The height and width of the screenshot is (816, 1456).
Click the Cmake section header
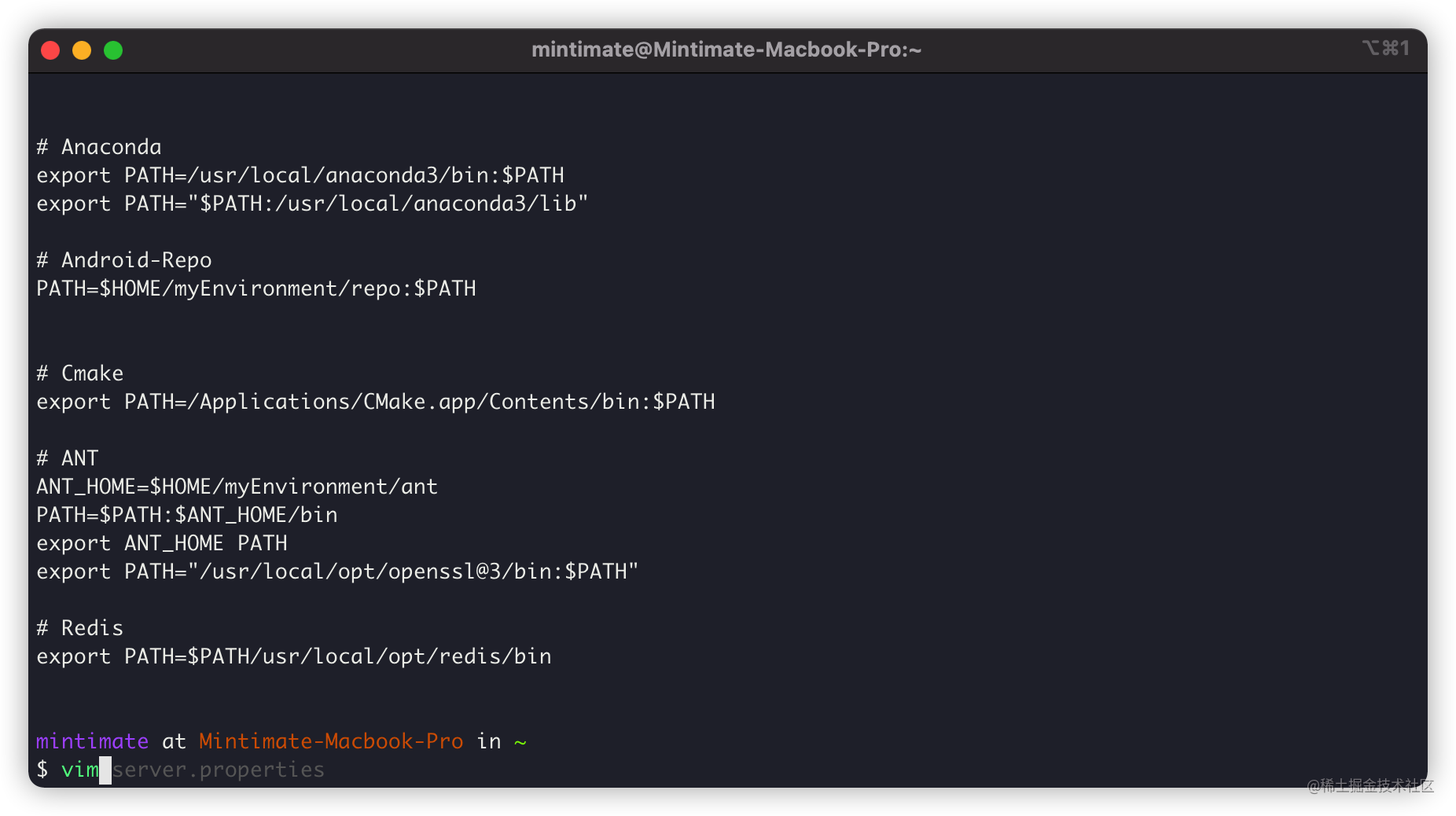(x=79, y=373)
